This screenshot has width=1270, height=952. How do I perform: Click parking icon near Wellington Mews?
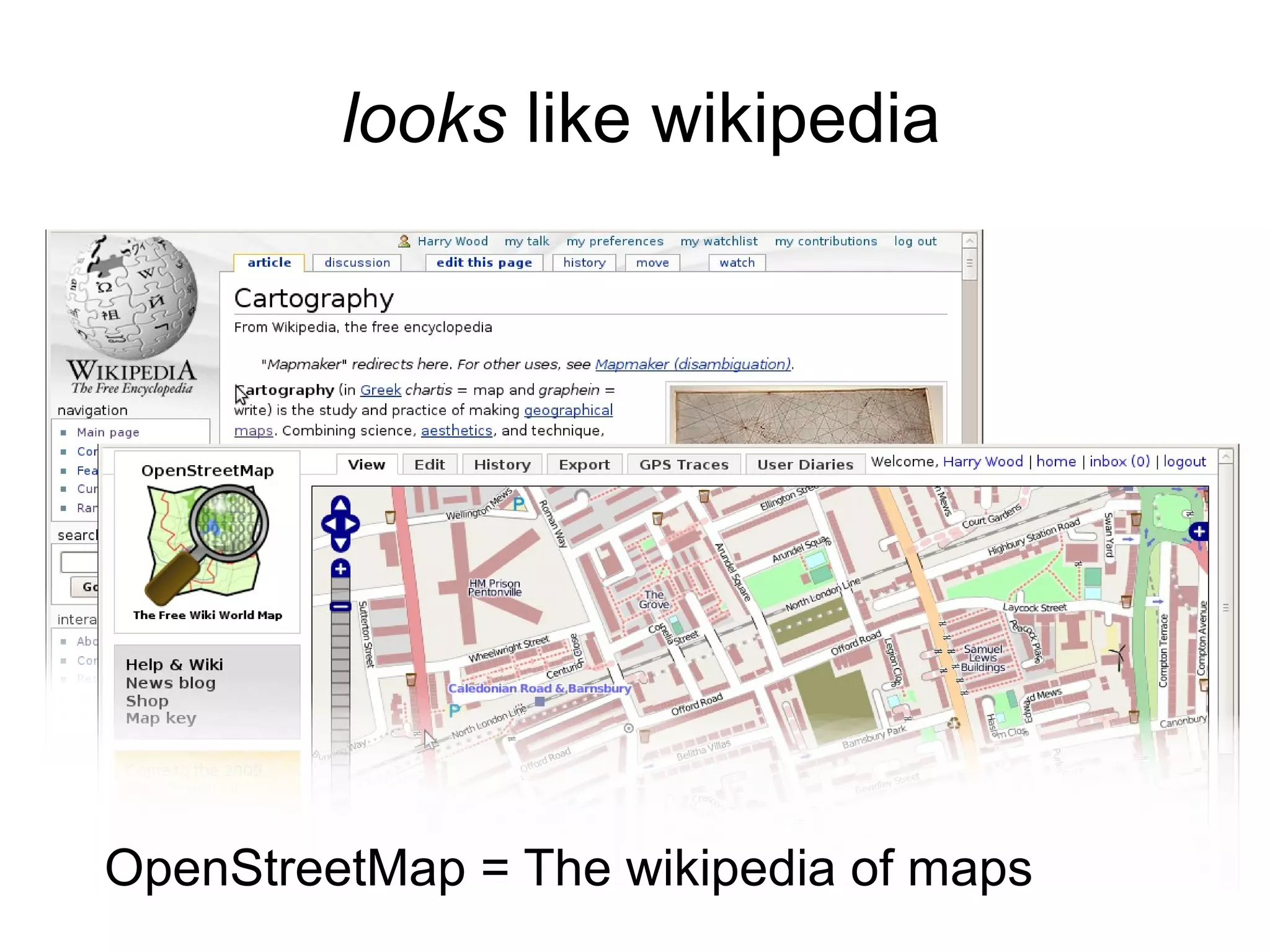pyautogui.click(x=518, y=504)
